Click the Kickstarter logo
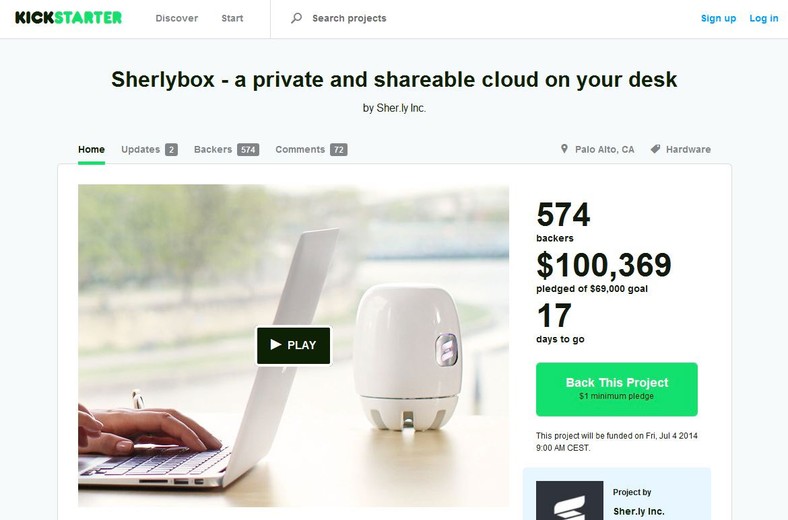 [68, 18]
